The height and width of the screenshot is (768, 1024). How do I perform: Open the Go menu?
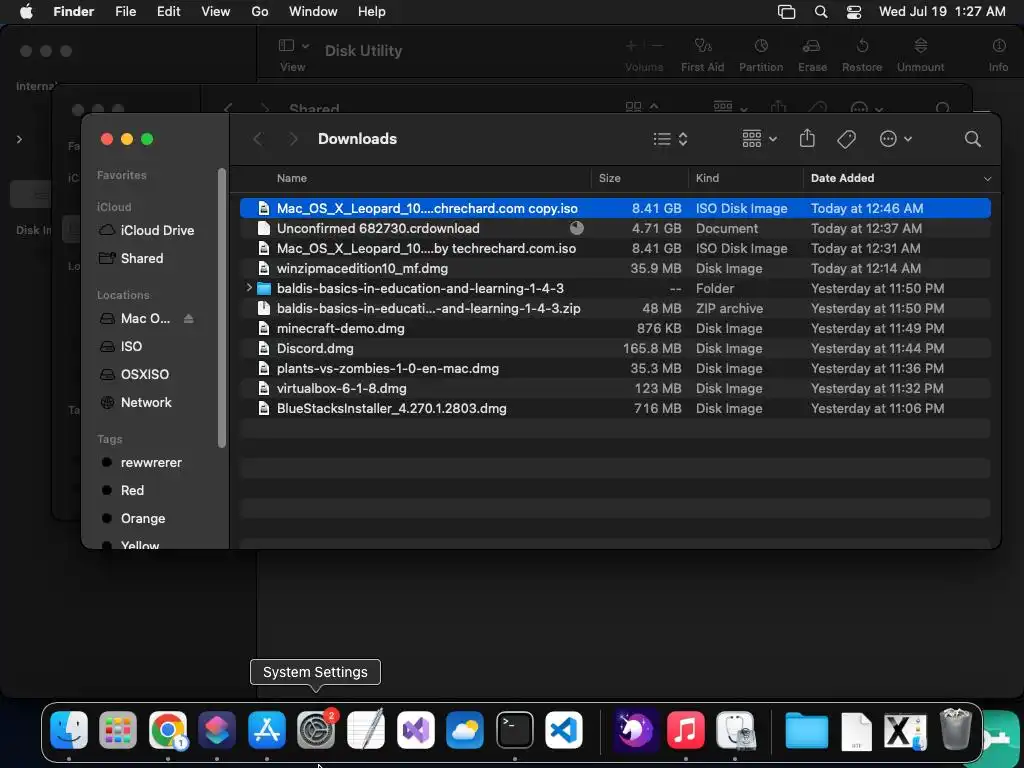[260, 12]
